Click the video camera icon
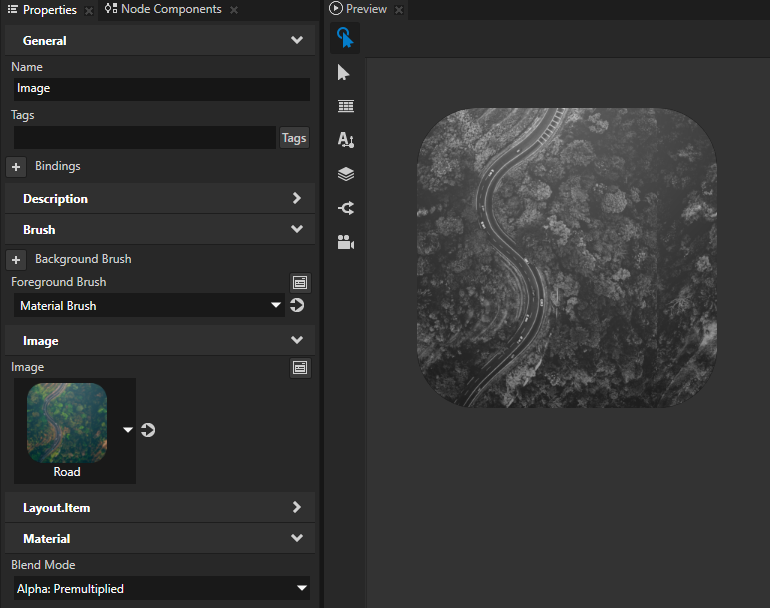This screenshot has width=770, height=608. coord(345,242)
